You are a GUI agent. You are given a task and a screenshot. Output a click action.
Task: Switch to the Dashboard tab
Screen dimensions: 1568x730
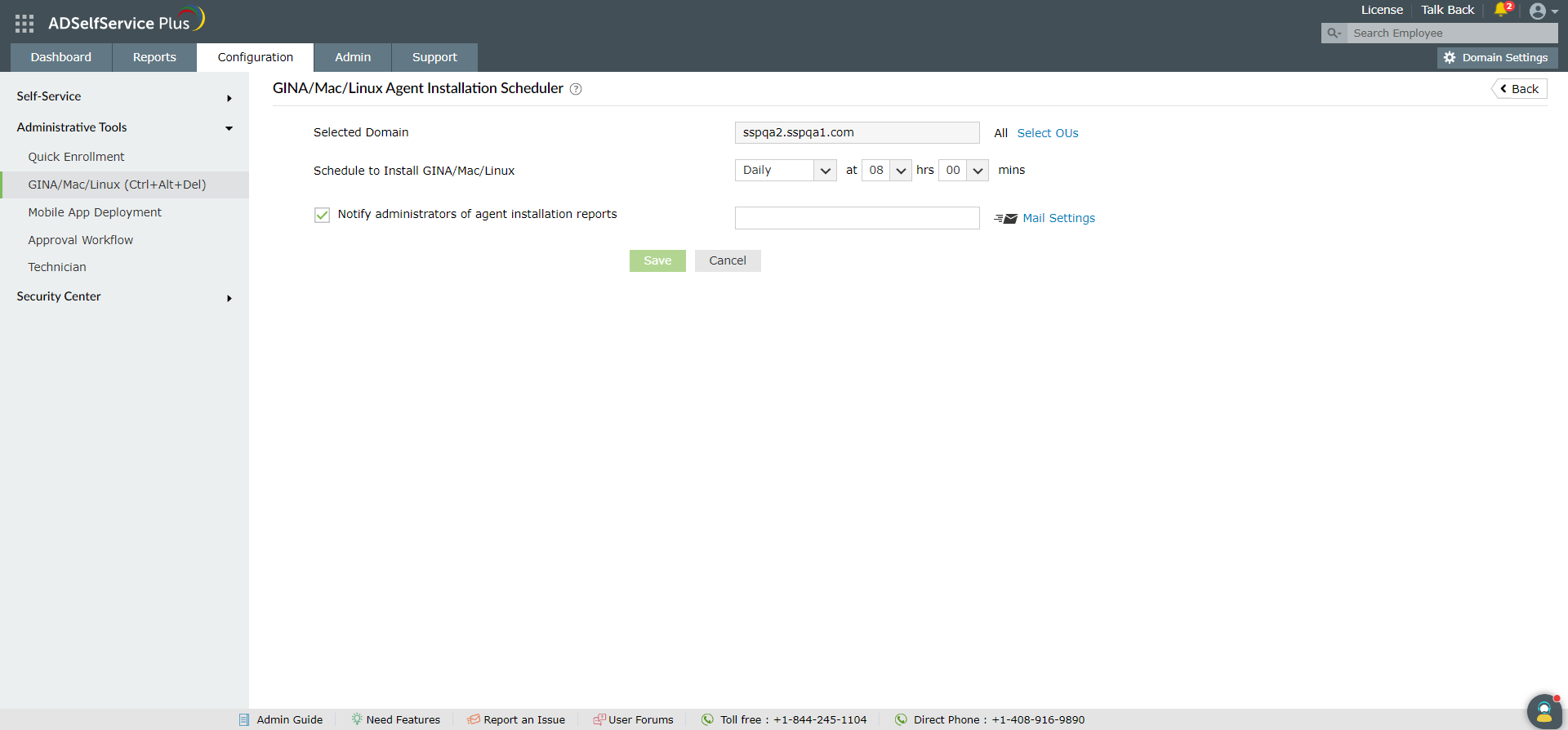pyautogui.click(x=61, y=57)
